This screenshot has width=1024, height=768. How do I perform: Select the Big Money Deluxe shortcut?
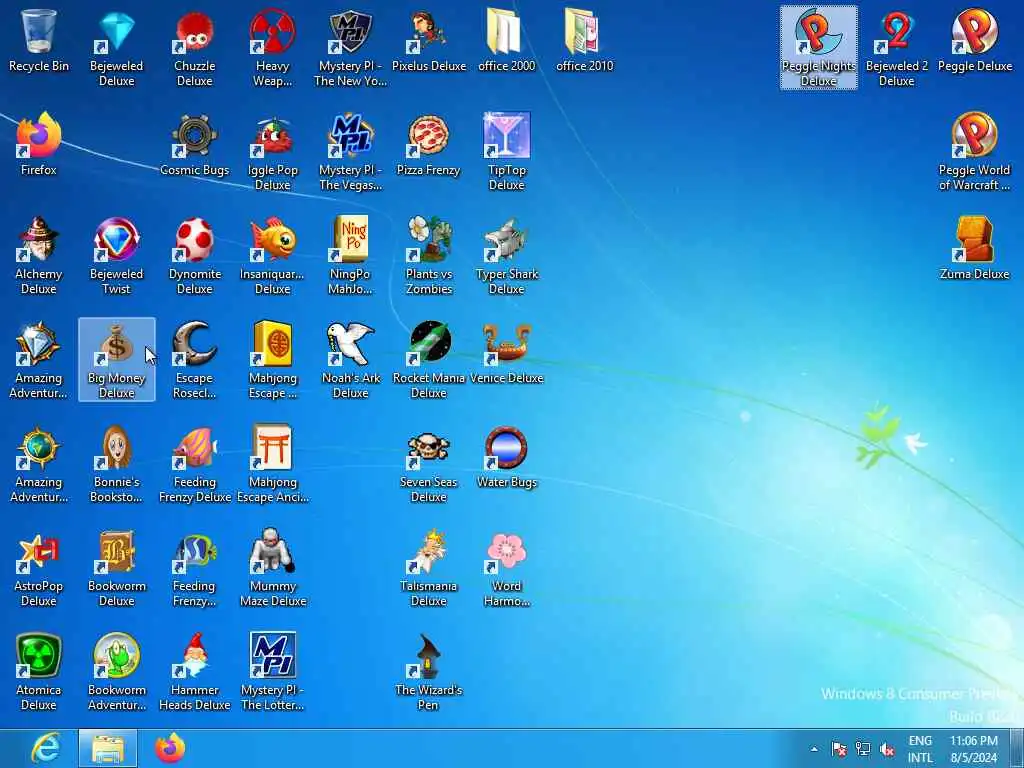(117, 359)
